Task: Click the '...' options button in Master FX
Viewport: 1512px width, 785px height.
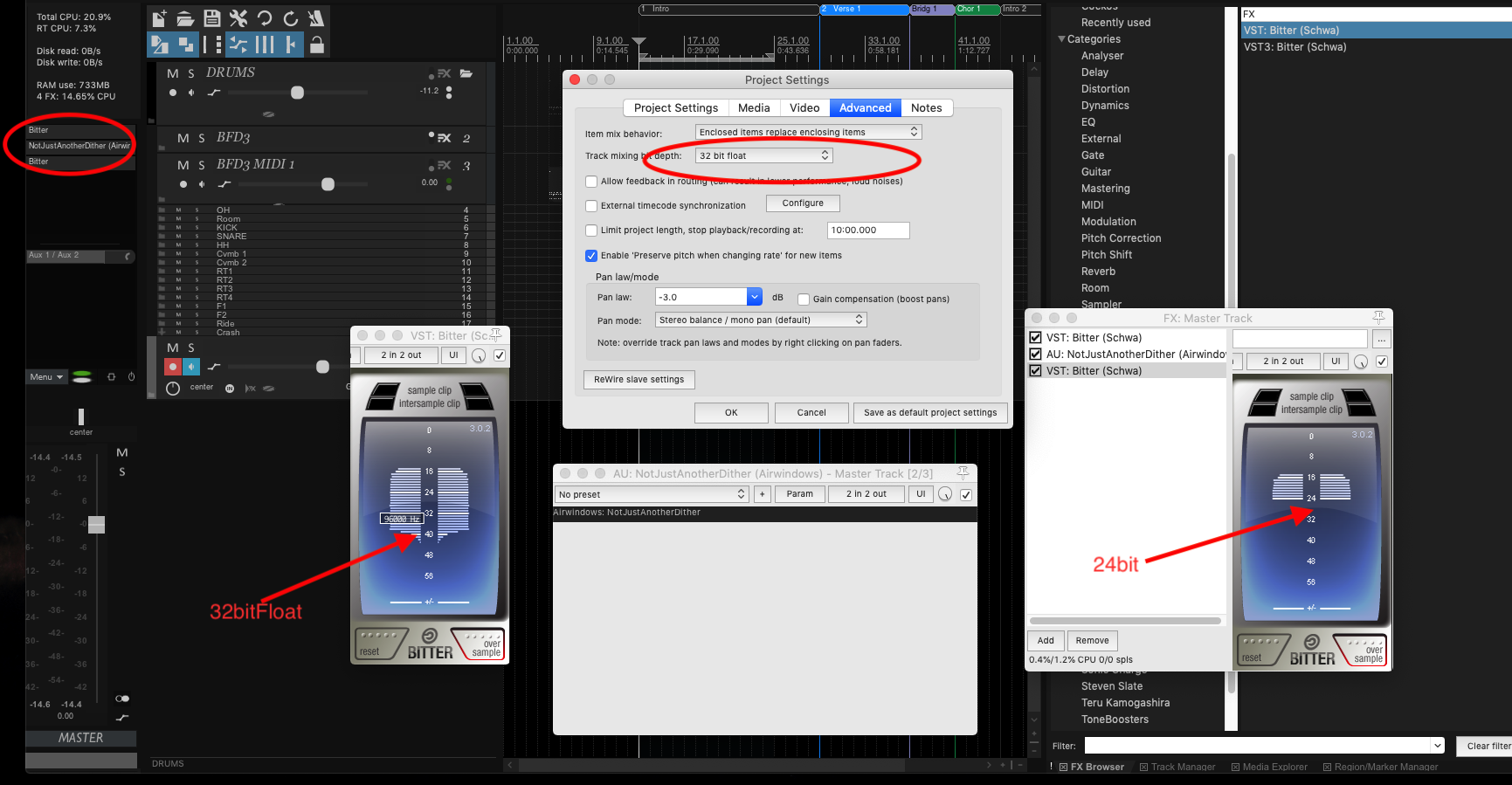Action: point(1381,340)
